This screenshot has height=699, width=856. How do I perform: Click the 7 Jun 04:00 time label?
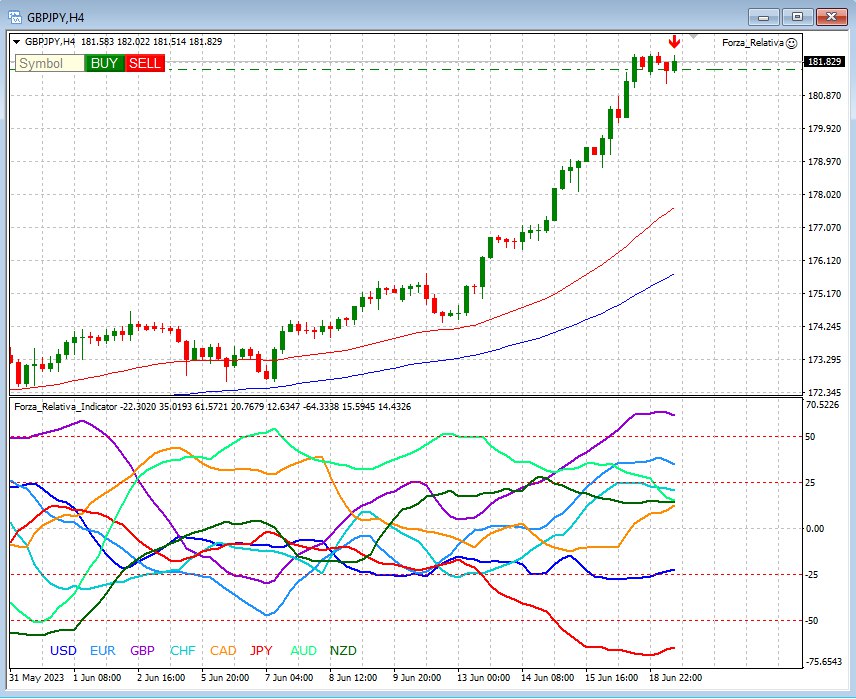(x=289, y=678)
